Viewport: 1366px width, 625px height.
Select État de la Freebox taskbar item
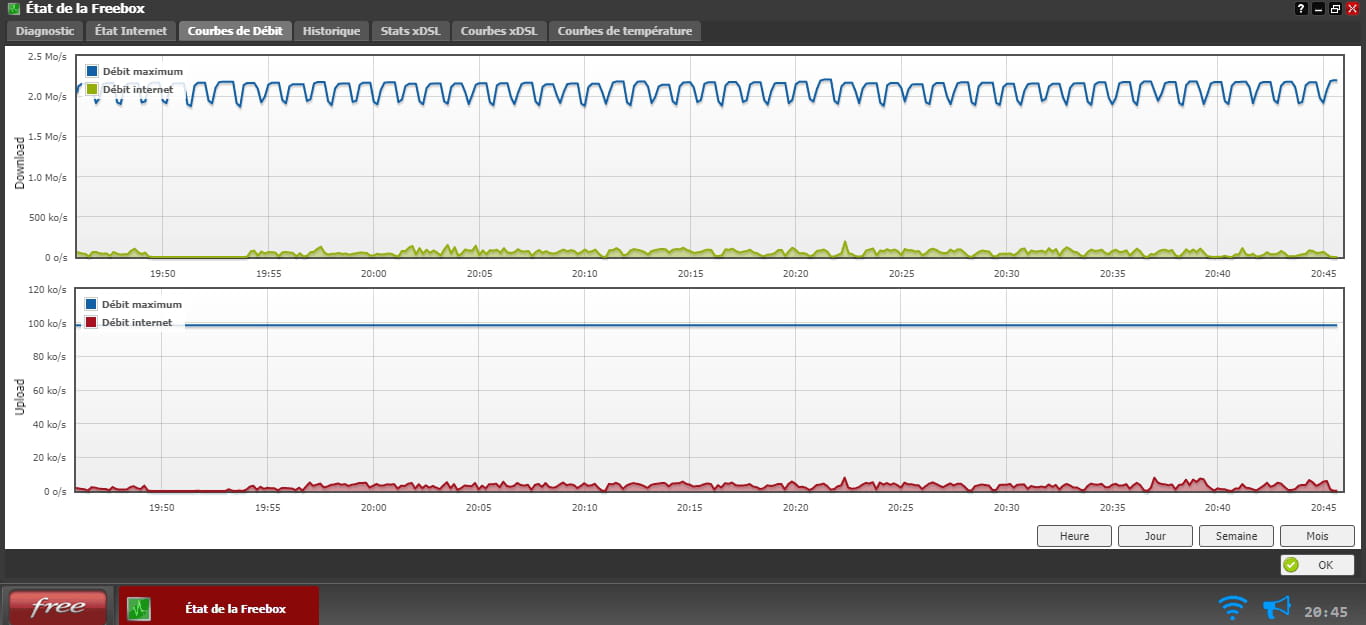pos(219,608)
